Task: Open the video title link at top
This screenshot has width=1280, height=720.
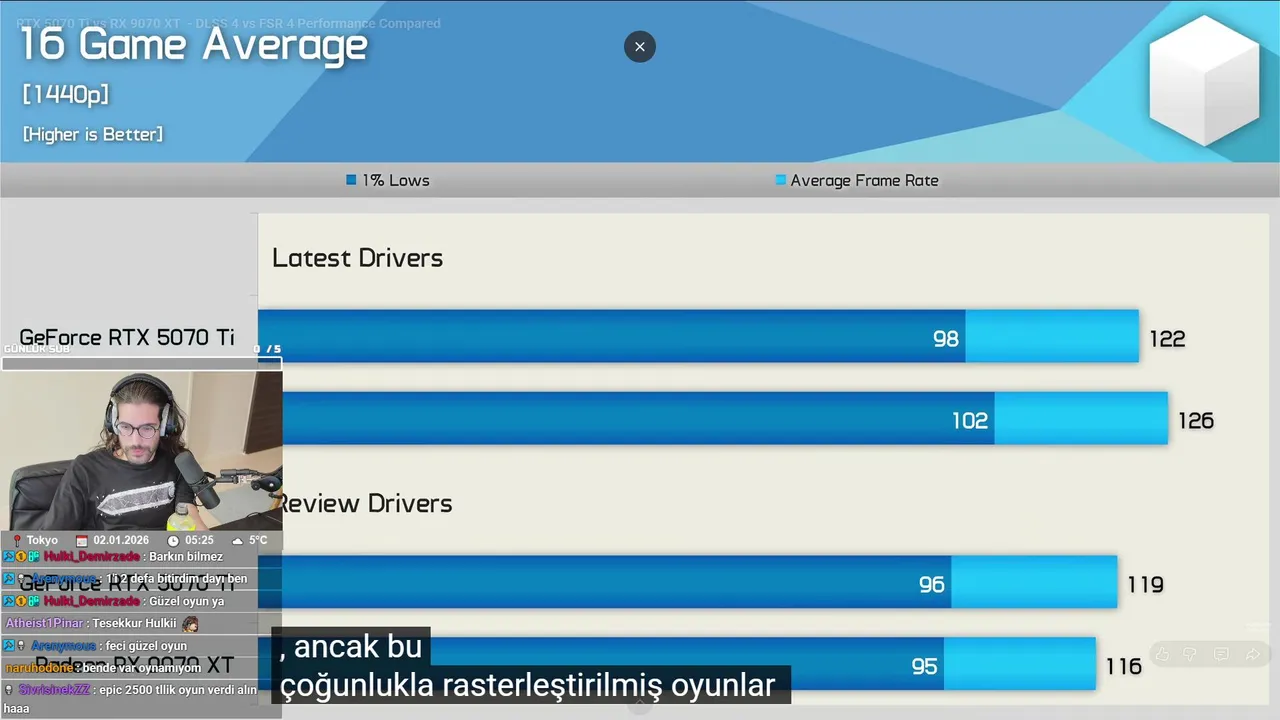Action: tap(228, 23)
